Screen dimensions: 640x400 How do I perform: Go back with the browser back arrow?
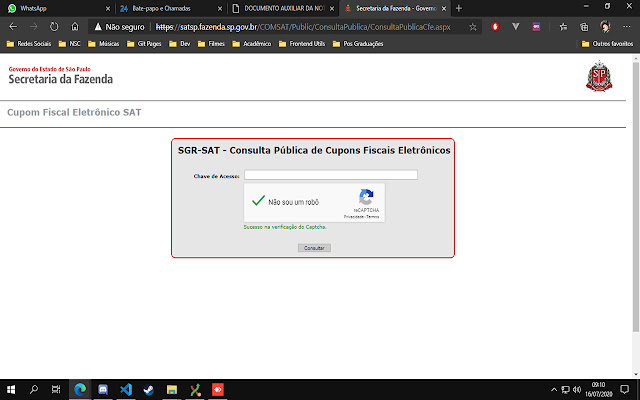(13, 27)
